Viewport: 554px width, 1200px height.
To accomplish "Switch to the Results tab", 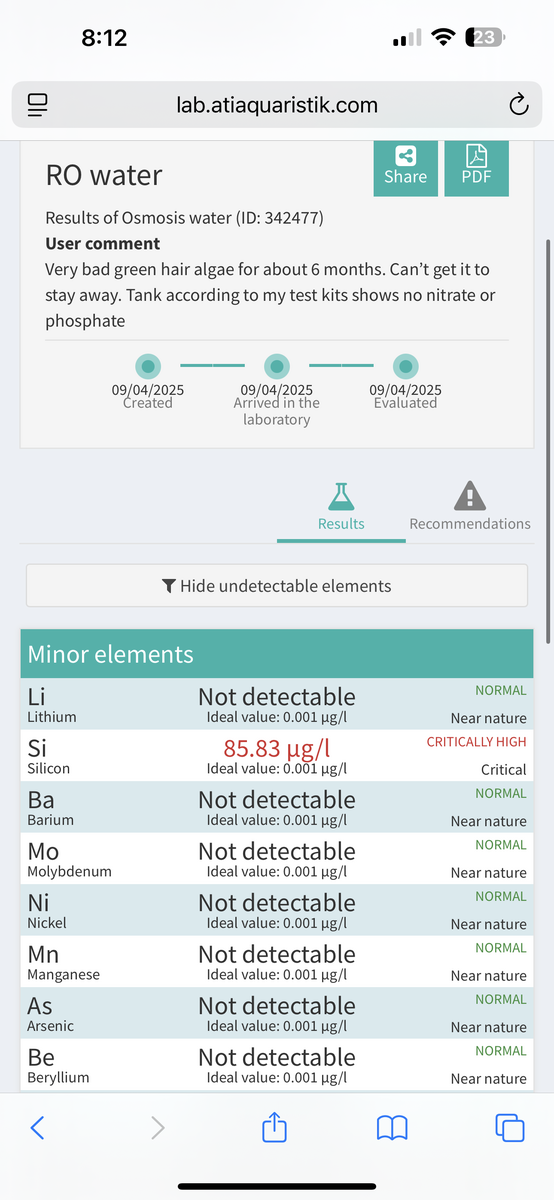I will [x=341, y=507].
